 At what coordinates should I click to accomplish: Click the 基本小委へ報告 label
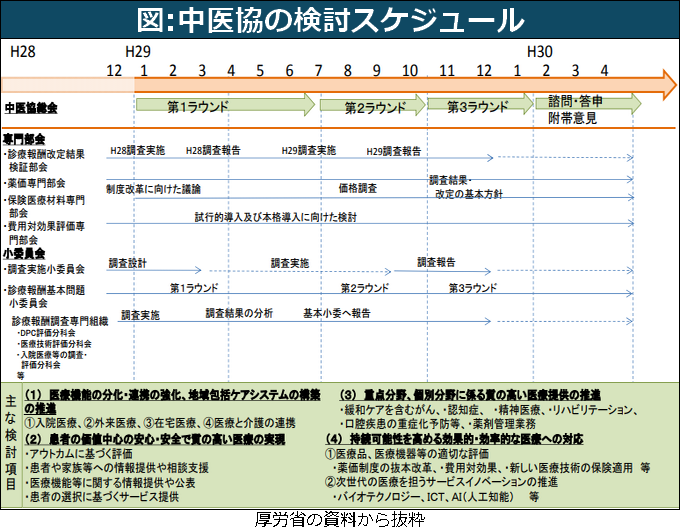[x=336, y=314]
